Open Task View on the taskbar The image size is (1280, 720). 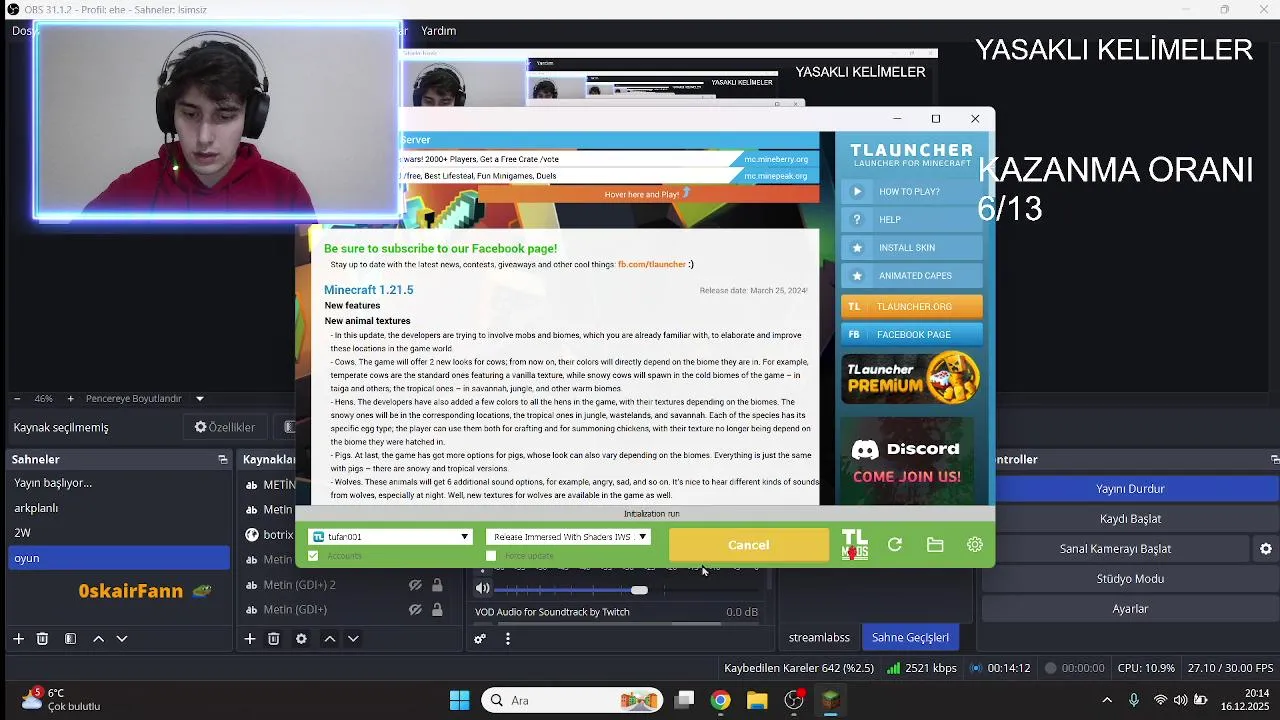[x=684, y=700]
